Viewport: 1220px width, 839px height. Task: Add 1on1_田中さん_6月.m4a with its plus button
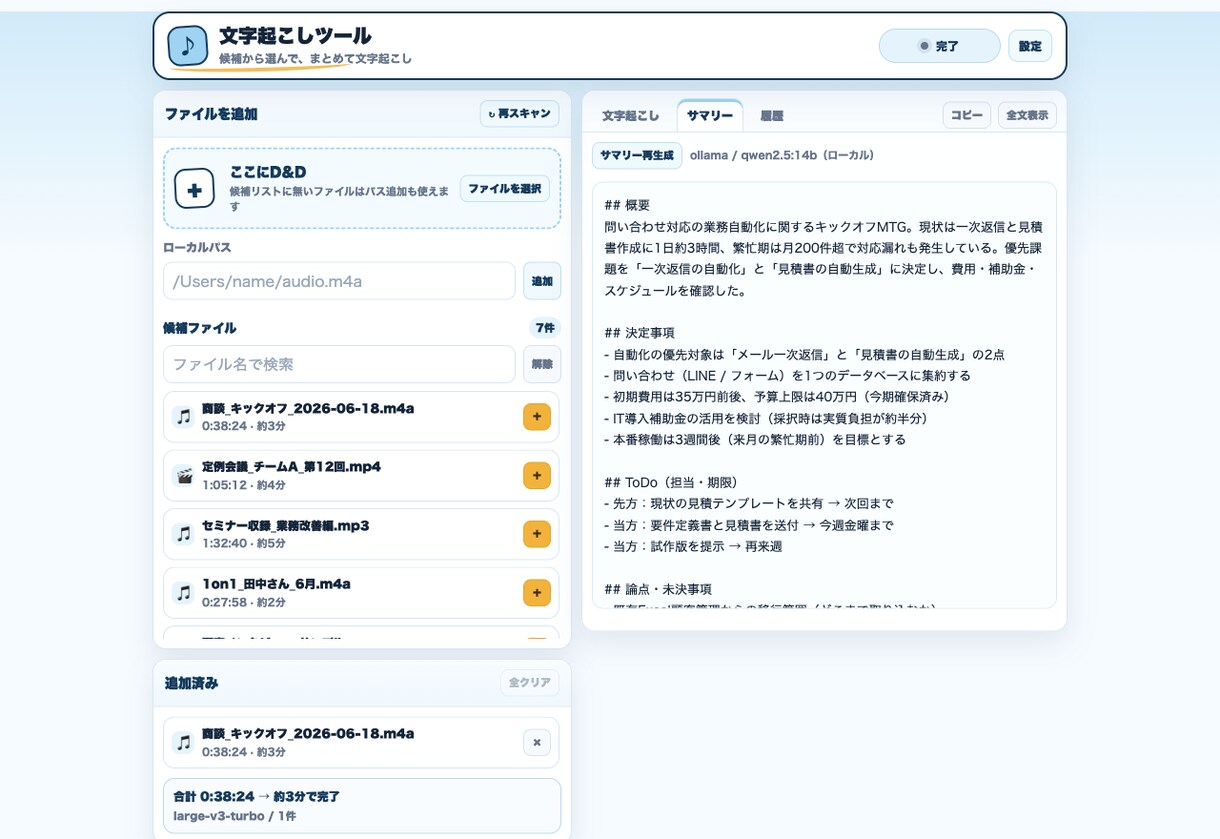coord(537,593)
